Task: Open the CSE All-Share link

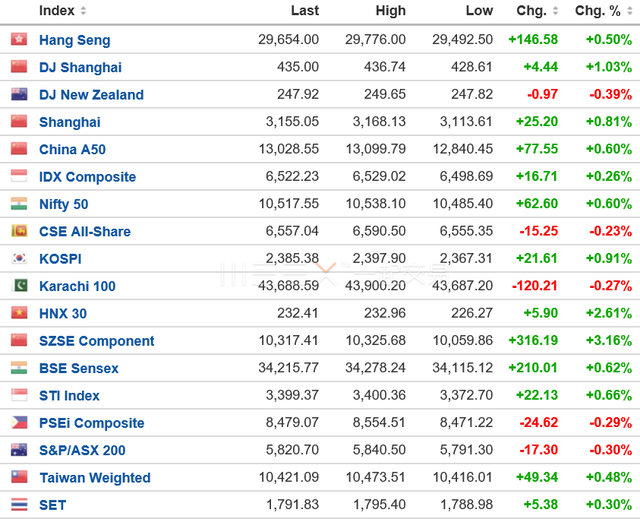Action: click(x=85, y=231)
